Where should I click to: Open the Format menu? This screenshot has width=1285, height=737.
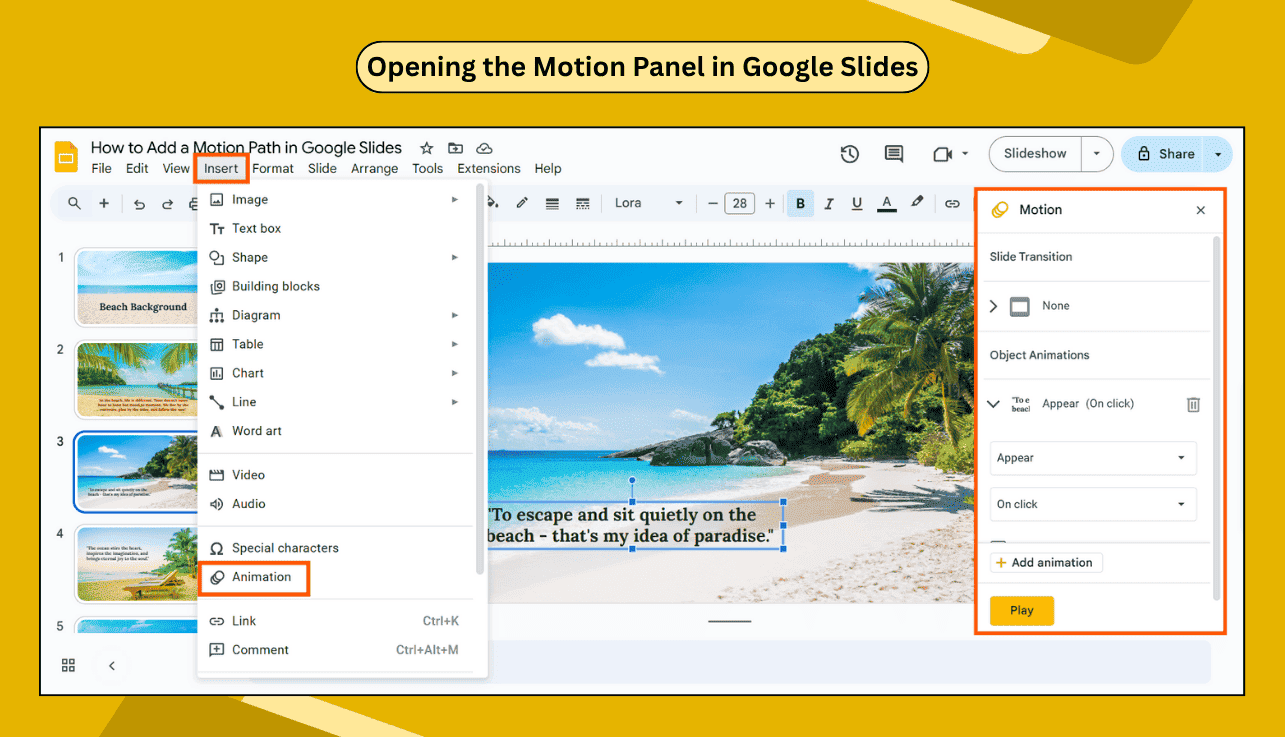pyautogui.click(x=272, y=168)
